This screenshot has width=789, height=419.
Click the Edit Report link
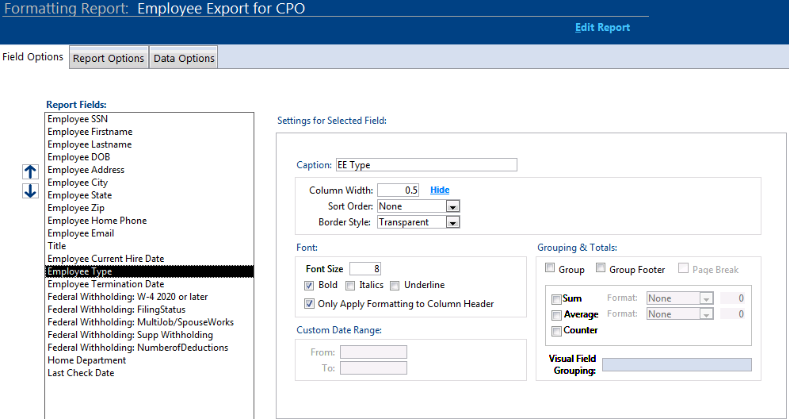pyautogui.click(x=602, y=28)
